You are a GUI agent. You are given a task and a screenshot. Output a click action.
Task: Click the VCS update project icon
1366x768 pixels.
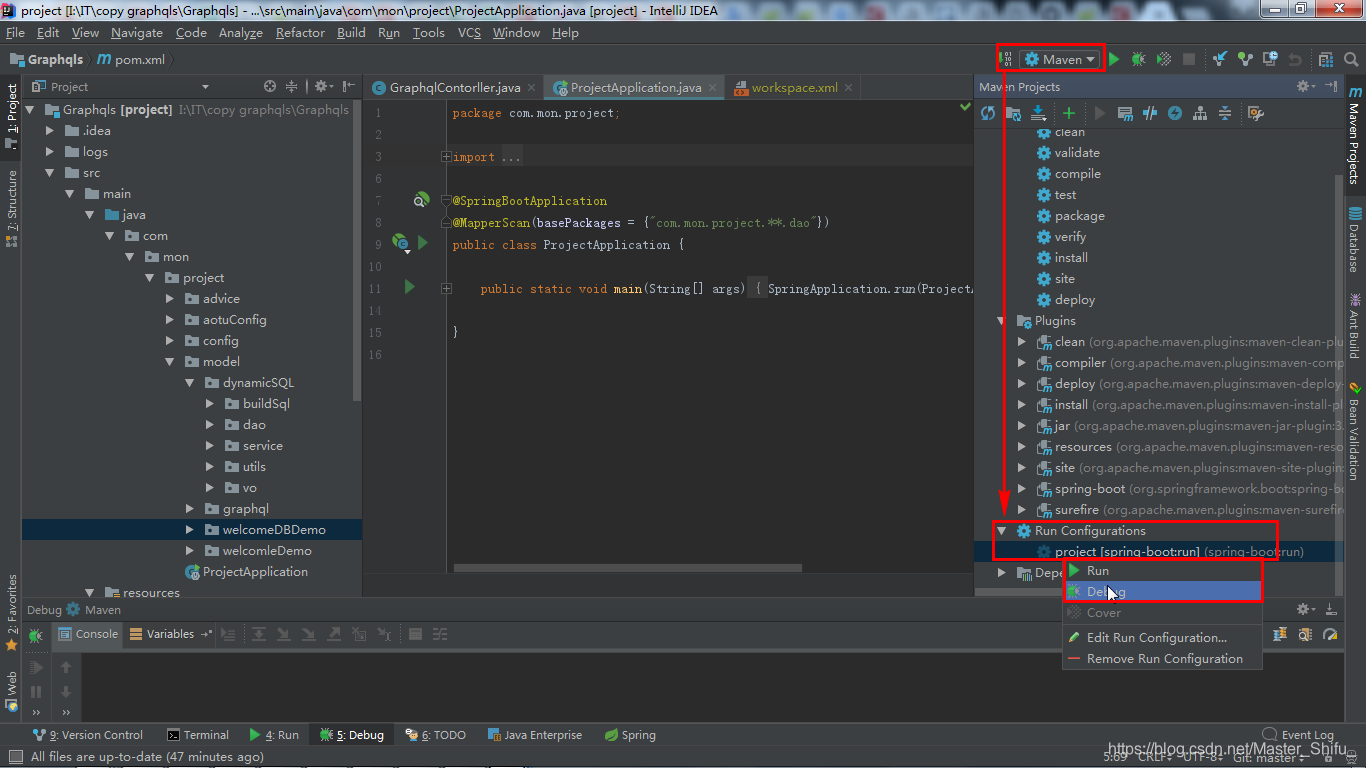(x=1220, y=59)
